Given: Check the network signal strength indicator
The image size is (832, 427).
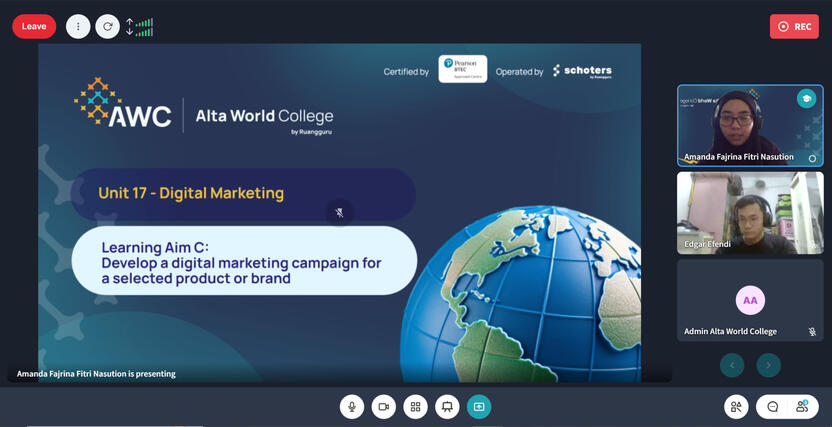Looking at the screenshot, I should (140, 27).
